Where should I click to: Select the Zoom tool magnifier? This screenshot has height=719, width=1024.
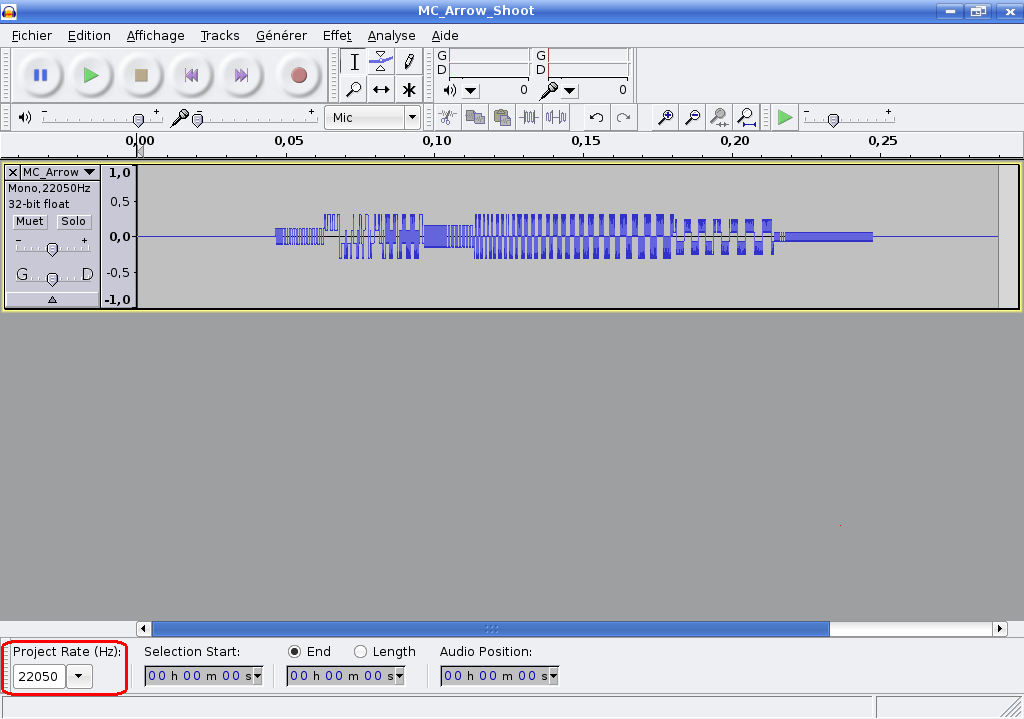coord(353,89)
